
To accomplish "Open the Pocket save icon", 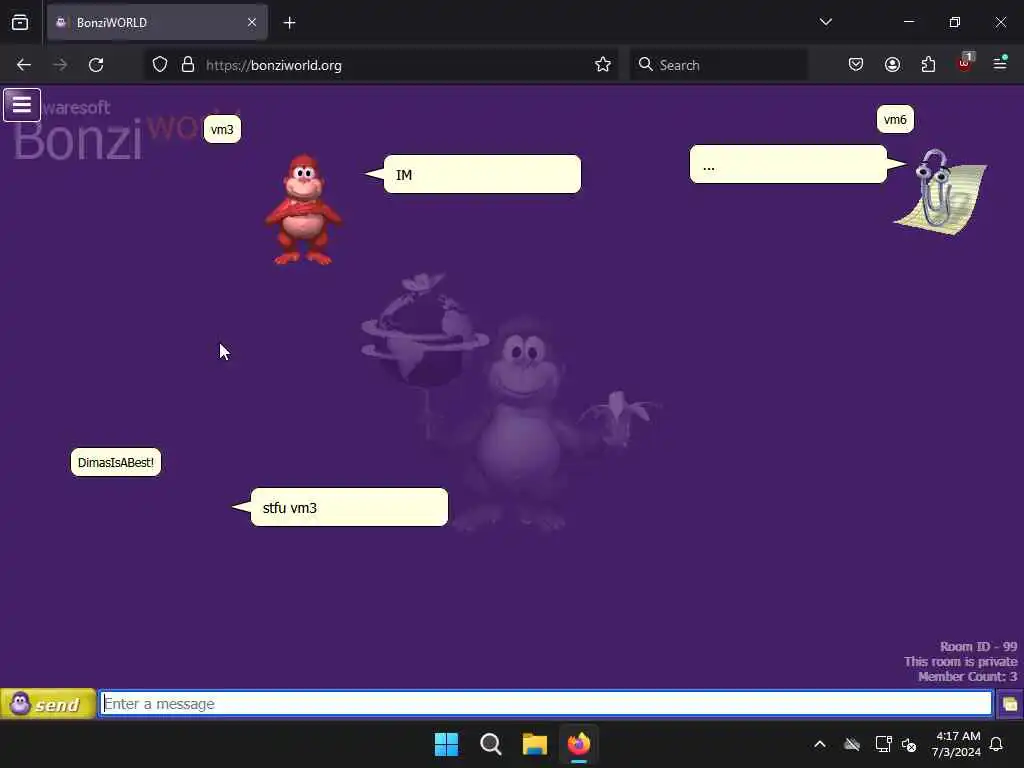I will (856, 65).
